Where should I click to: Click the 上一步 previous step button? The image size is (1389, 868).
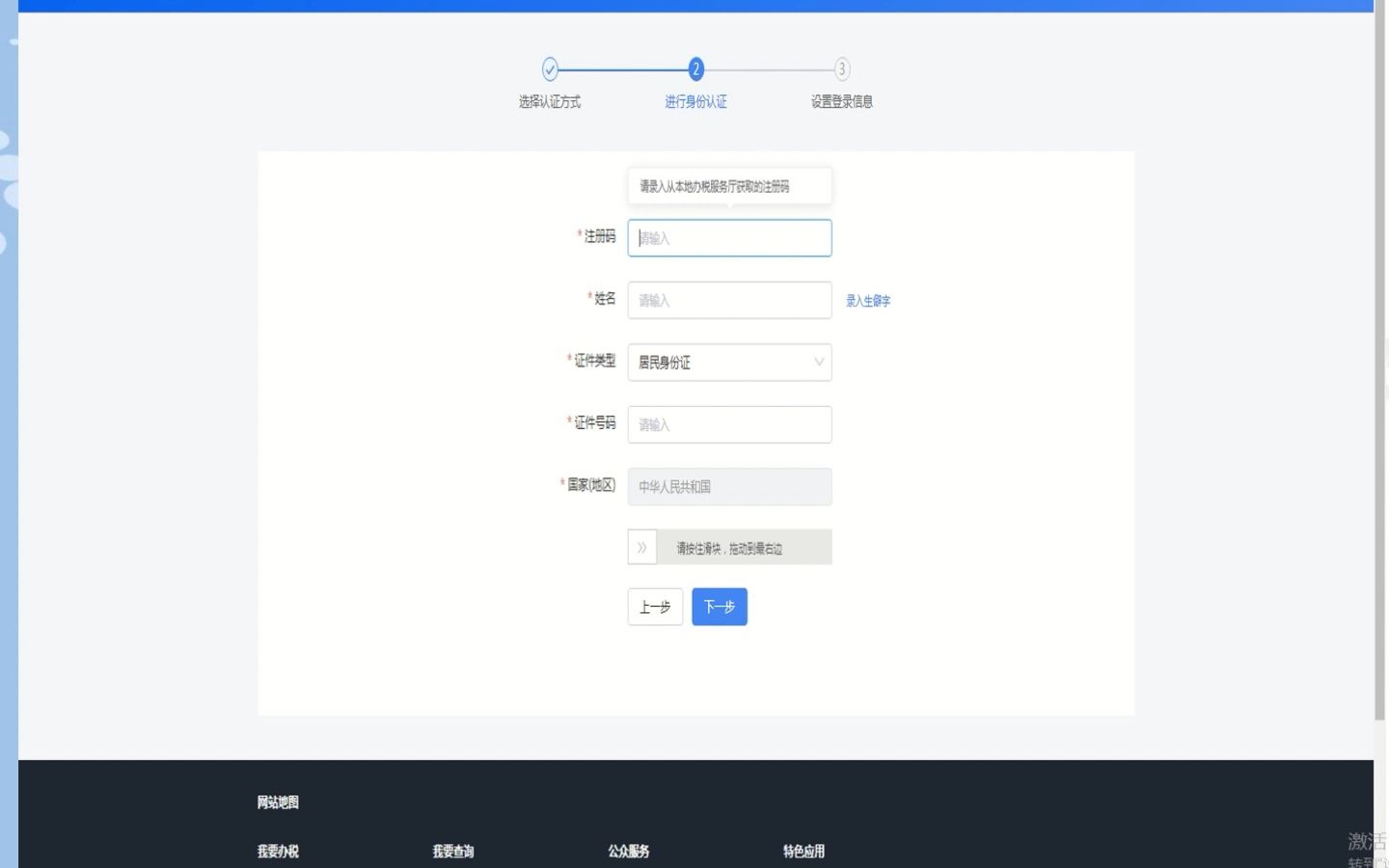655,607
